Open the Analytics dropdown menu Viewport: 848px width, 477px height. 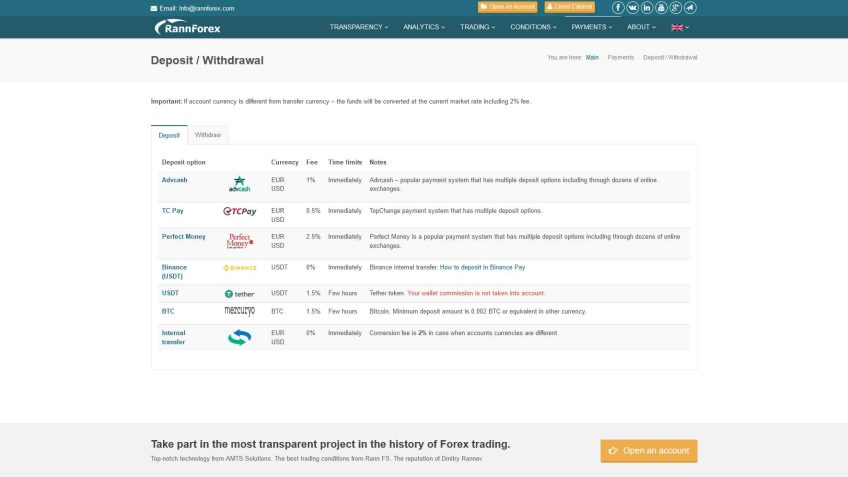point(424,27)
